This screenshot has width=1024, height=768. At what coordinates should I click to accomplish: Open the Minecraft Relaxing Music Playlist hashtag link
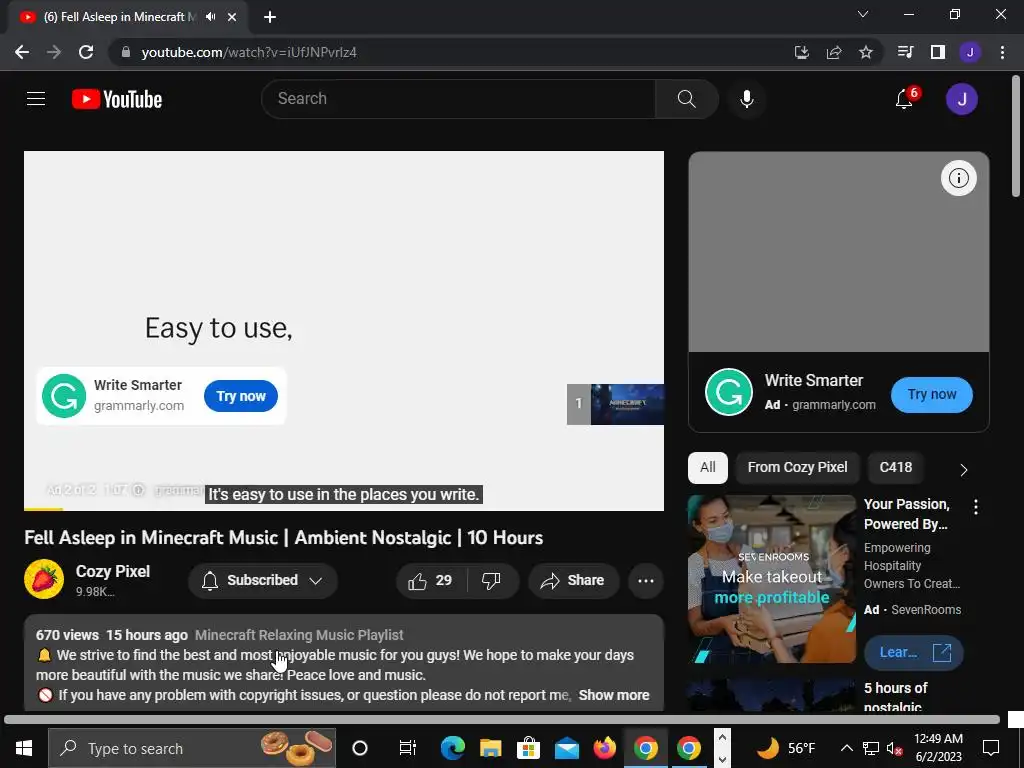(x=299, y=635)
